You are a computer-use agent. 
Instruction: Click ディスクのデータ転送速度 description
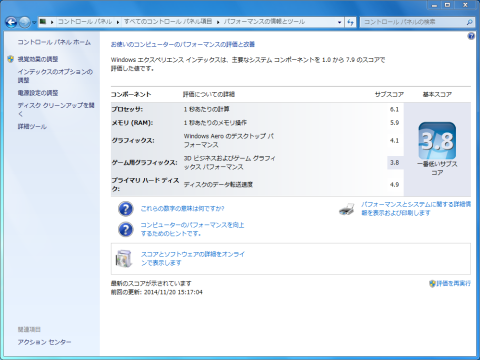[218, 184]
